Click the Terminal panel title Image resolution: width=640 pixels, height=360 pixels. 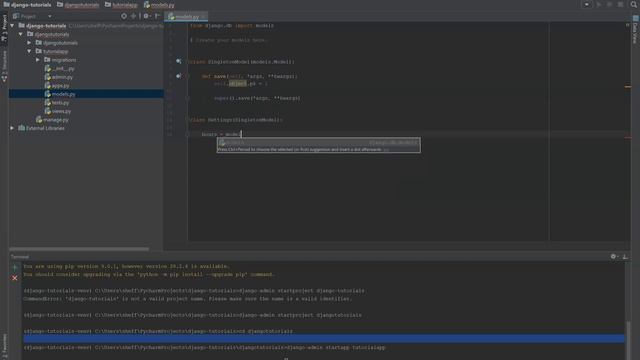(x=20, y=257)
